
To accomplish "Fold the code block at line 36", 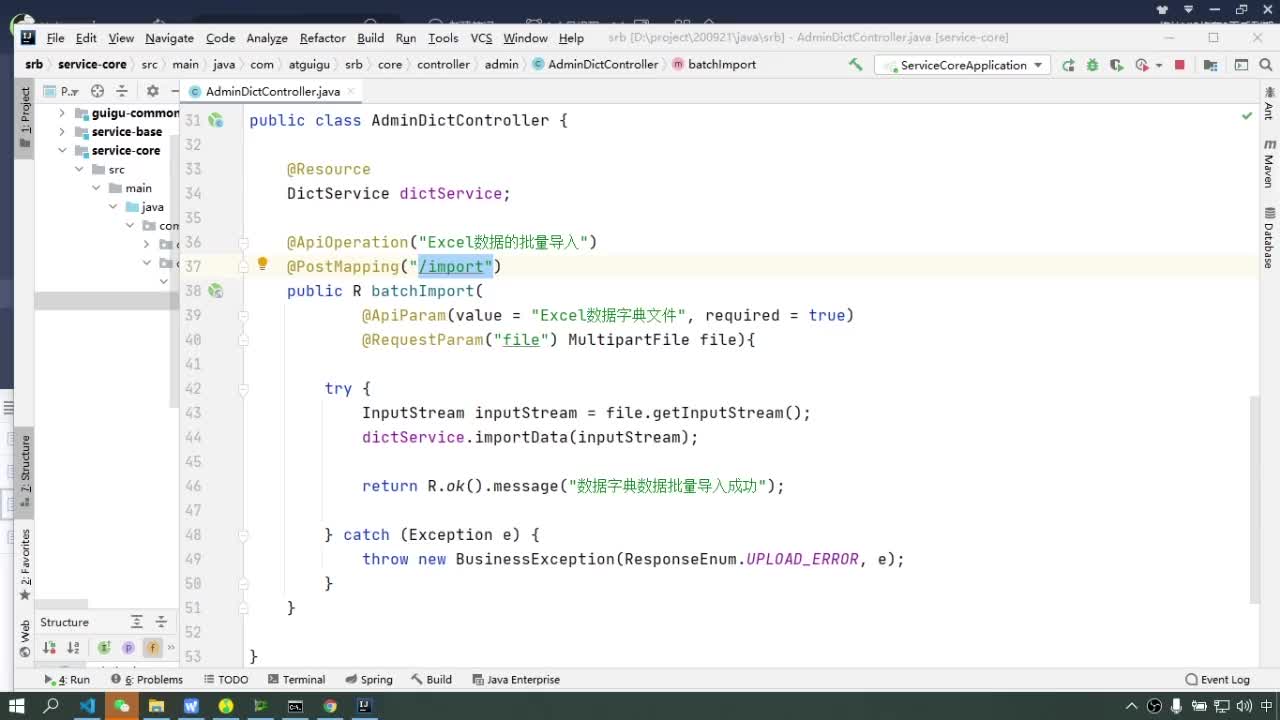I will [243, 242].
